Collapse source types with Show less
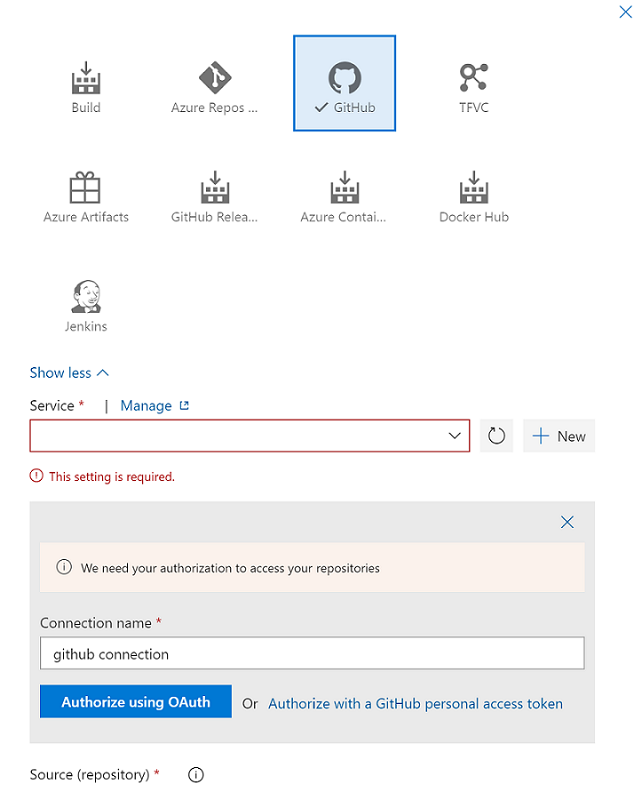 (x=69, y=373)
